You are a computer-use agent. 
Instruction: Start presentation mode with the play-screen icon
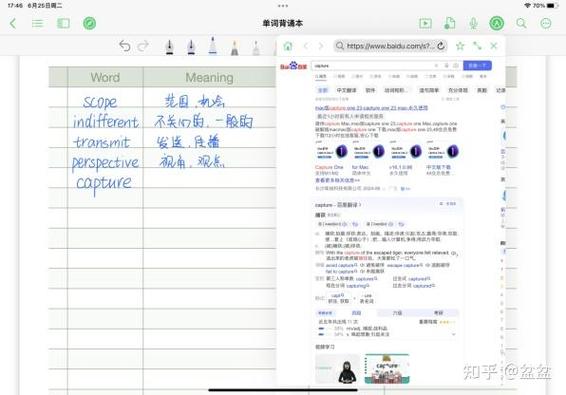click(425, 23)
